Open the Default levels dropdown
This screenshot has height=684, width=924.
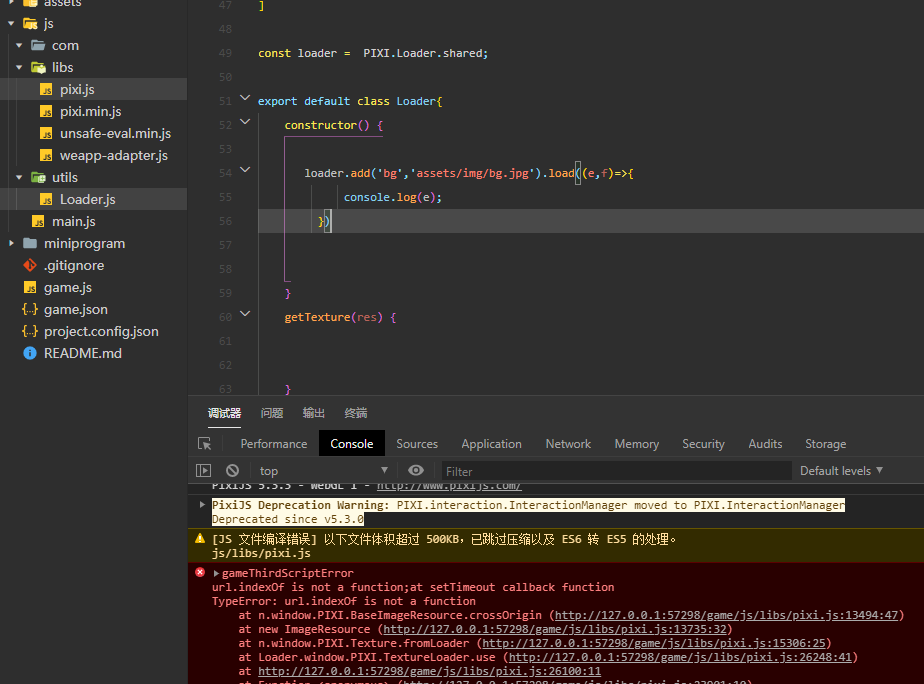click(842, 471)
